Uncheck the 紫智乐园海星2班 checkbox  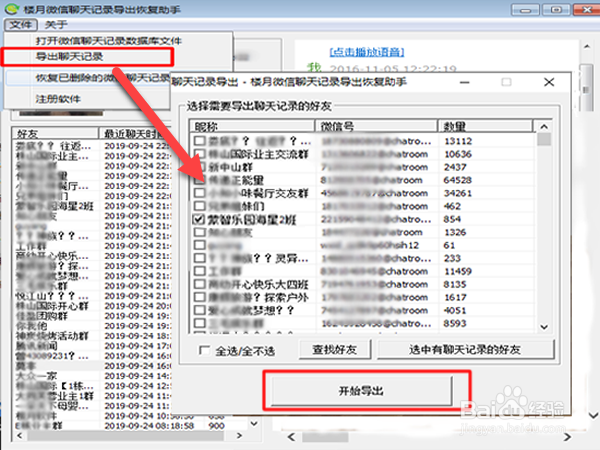tap(199, 219)
